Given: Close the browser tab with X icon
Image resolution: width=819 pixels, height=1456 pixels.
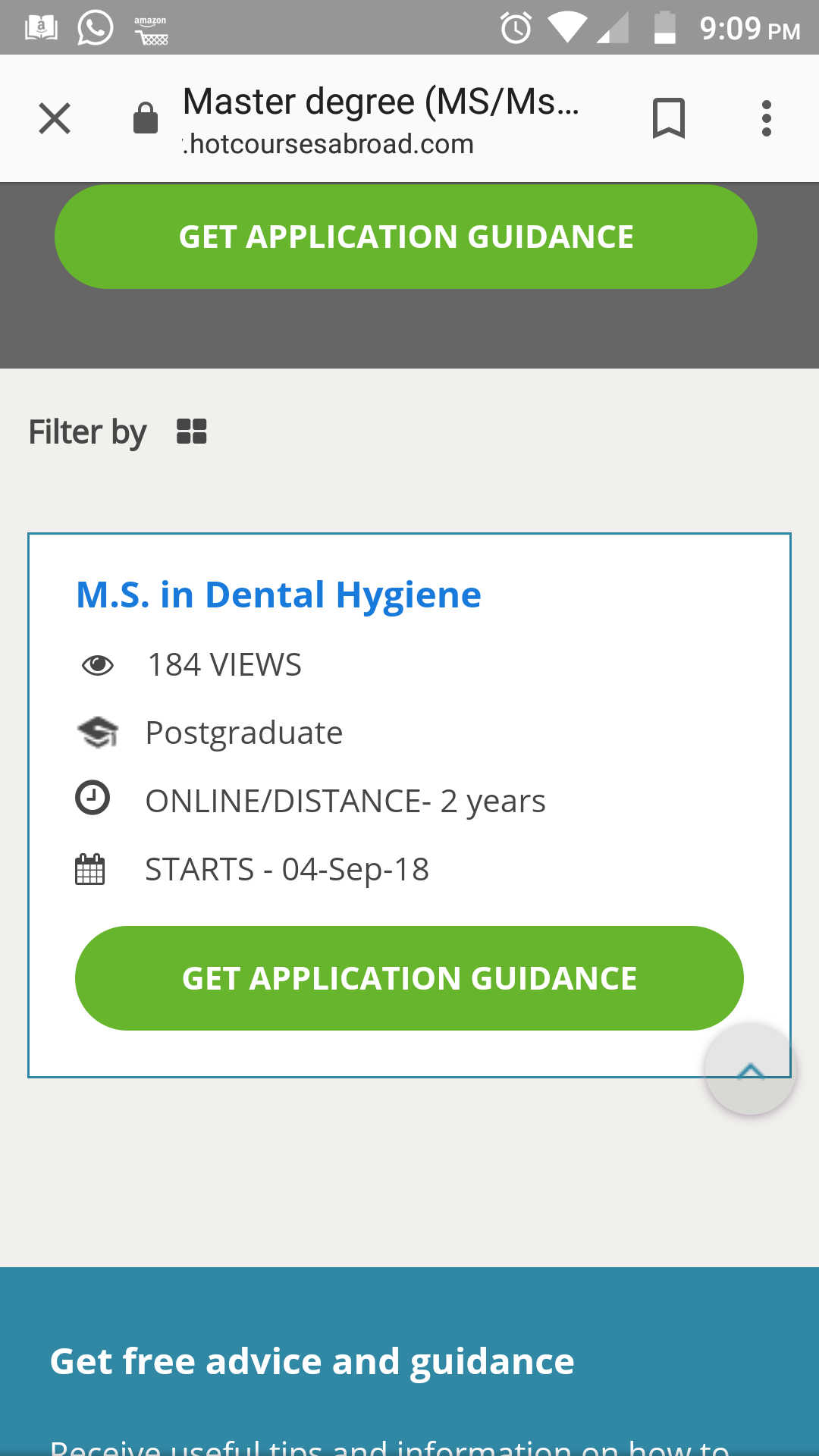Looking at the screenshot, I should click(55, 118).
